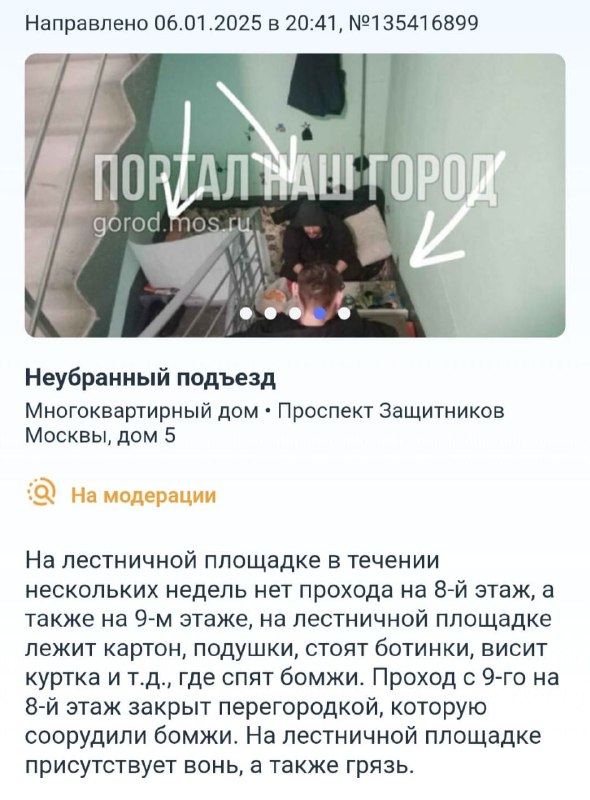
Task: Select the first photo carousel dot
Action: (x=247, y=313)
